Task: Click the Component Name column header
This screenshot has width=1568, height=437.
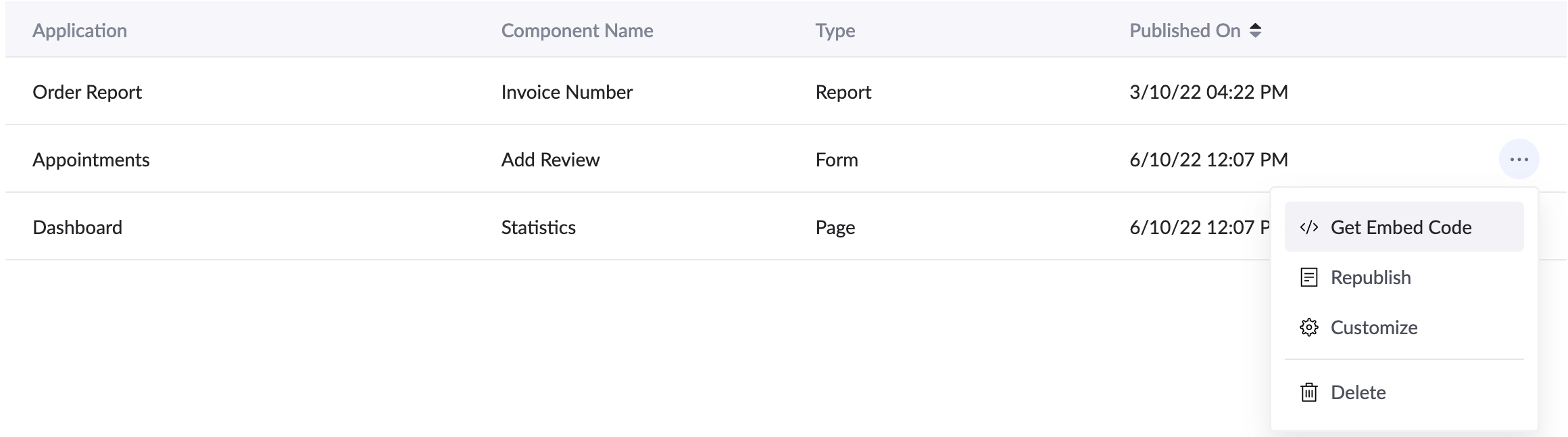Action: pos(577,30)
